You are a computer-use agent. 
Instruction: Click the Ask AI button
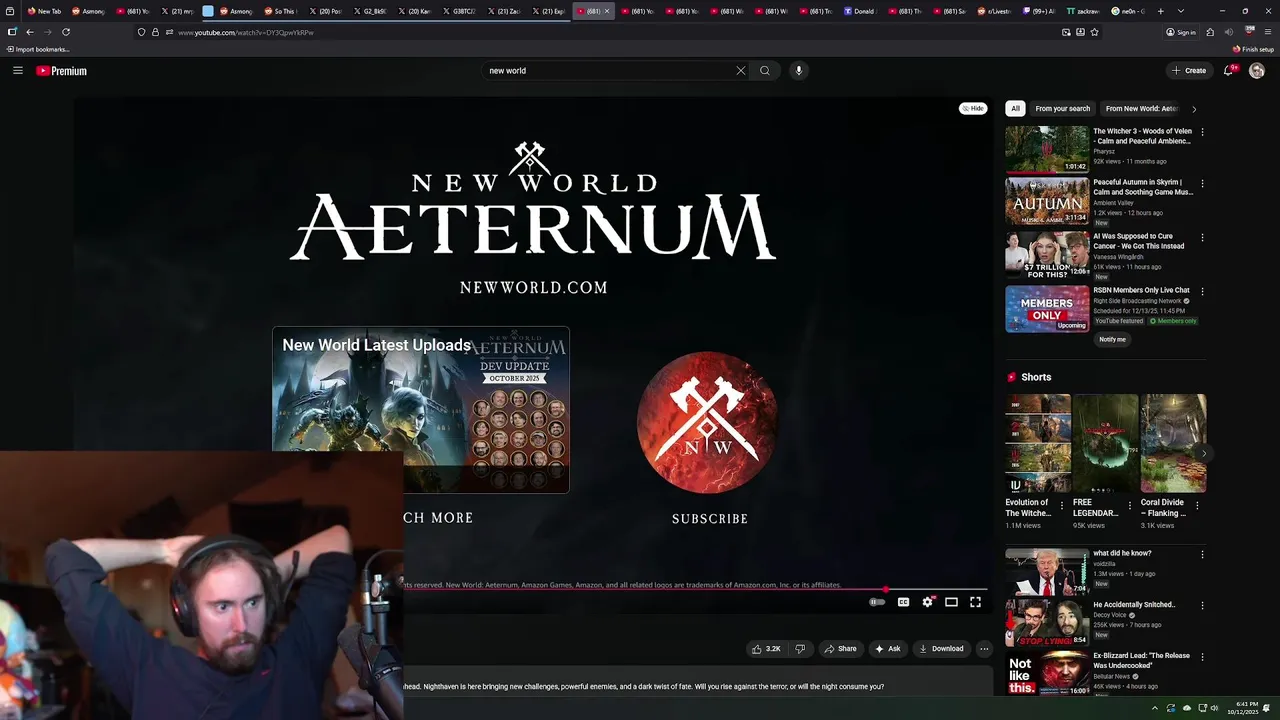coord(887,648)
